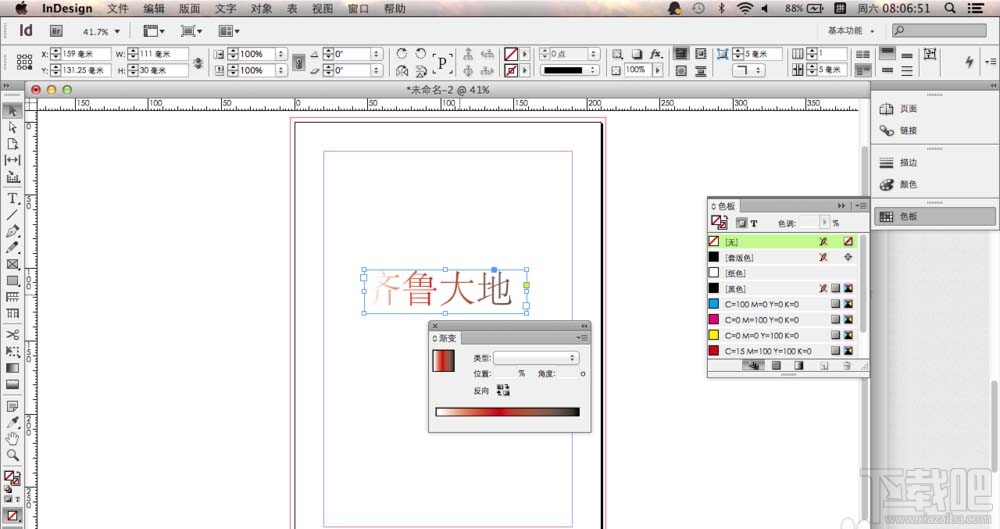1000x529 pixels.
Task: Open the gradient 类型 dropdown
Action: 536,358
